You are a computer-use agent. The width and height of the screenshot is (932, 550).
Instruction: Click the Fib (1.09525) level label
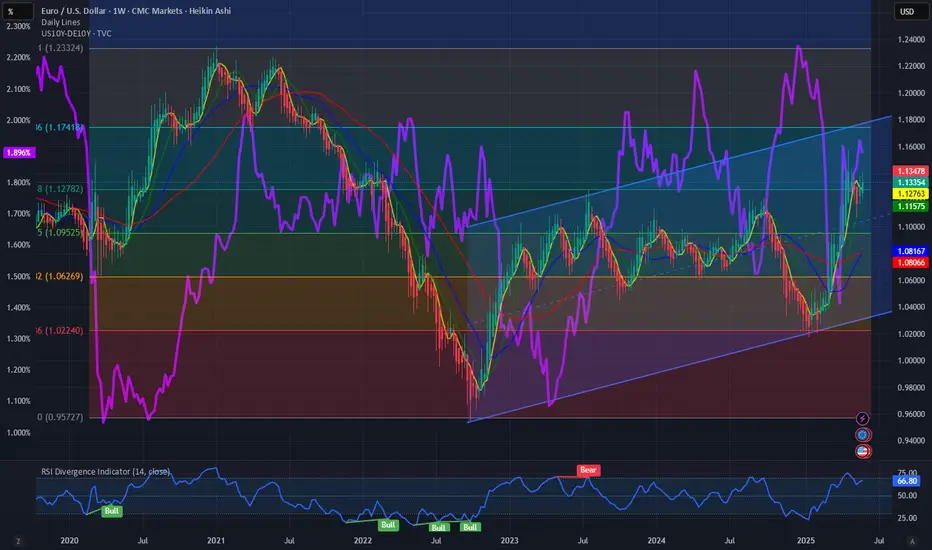pos(60,232)
